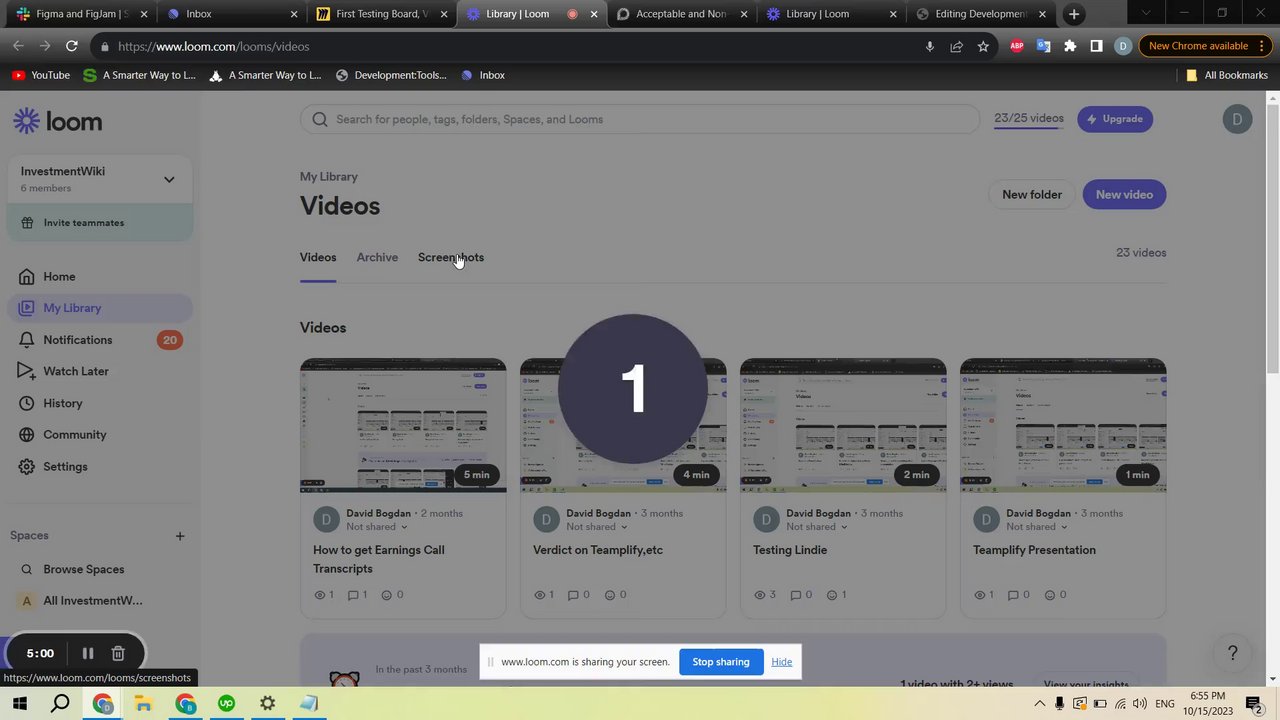The image size is (1280, 720).
Task: Click comments icon on Verdict on Teamplify card
Action: (572, 595)
